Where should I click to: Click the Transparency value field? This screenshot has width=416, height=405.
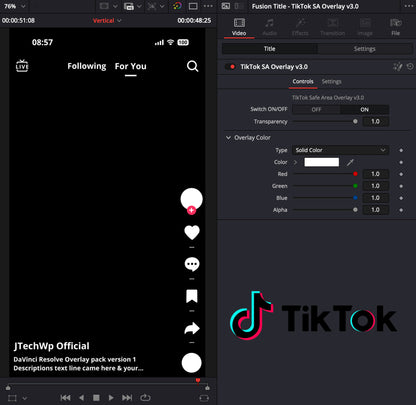[375, 121]
